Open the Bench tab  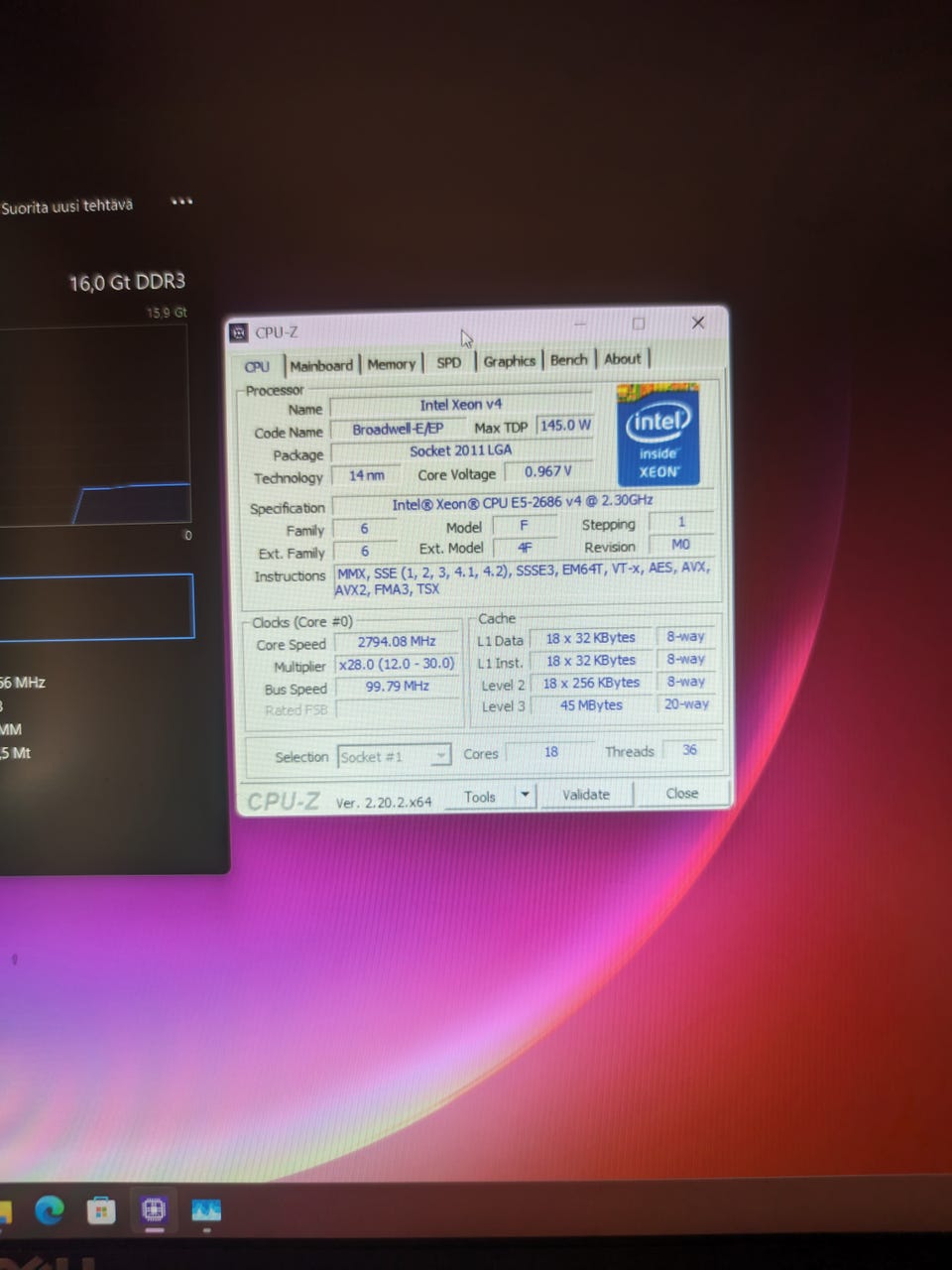tap(568, 359)
